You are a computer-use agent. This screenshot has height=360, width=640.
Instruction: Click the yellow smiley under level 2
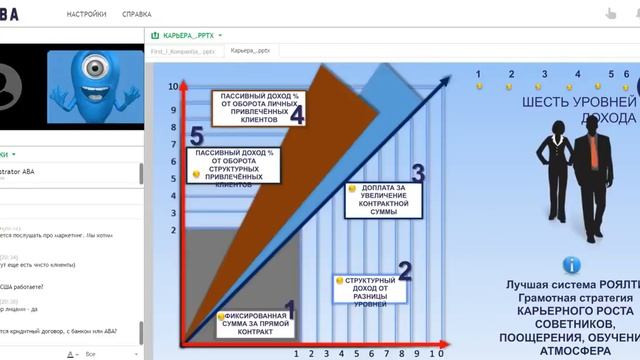[509, 87]
